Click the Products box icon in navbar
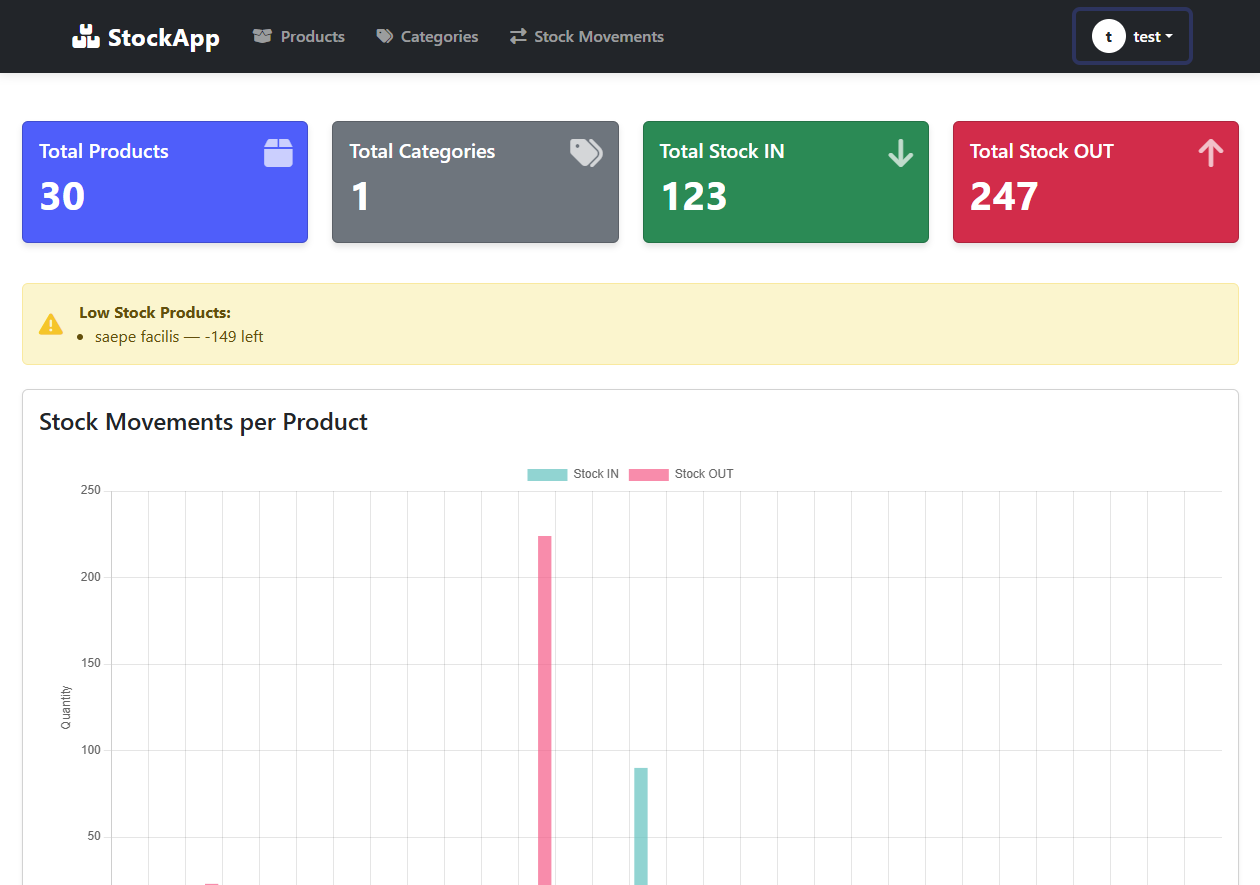Screen dimensions: 1260x885 point(263,37)
